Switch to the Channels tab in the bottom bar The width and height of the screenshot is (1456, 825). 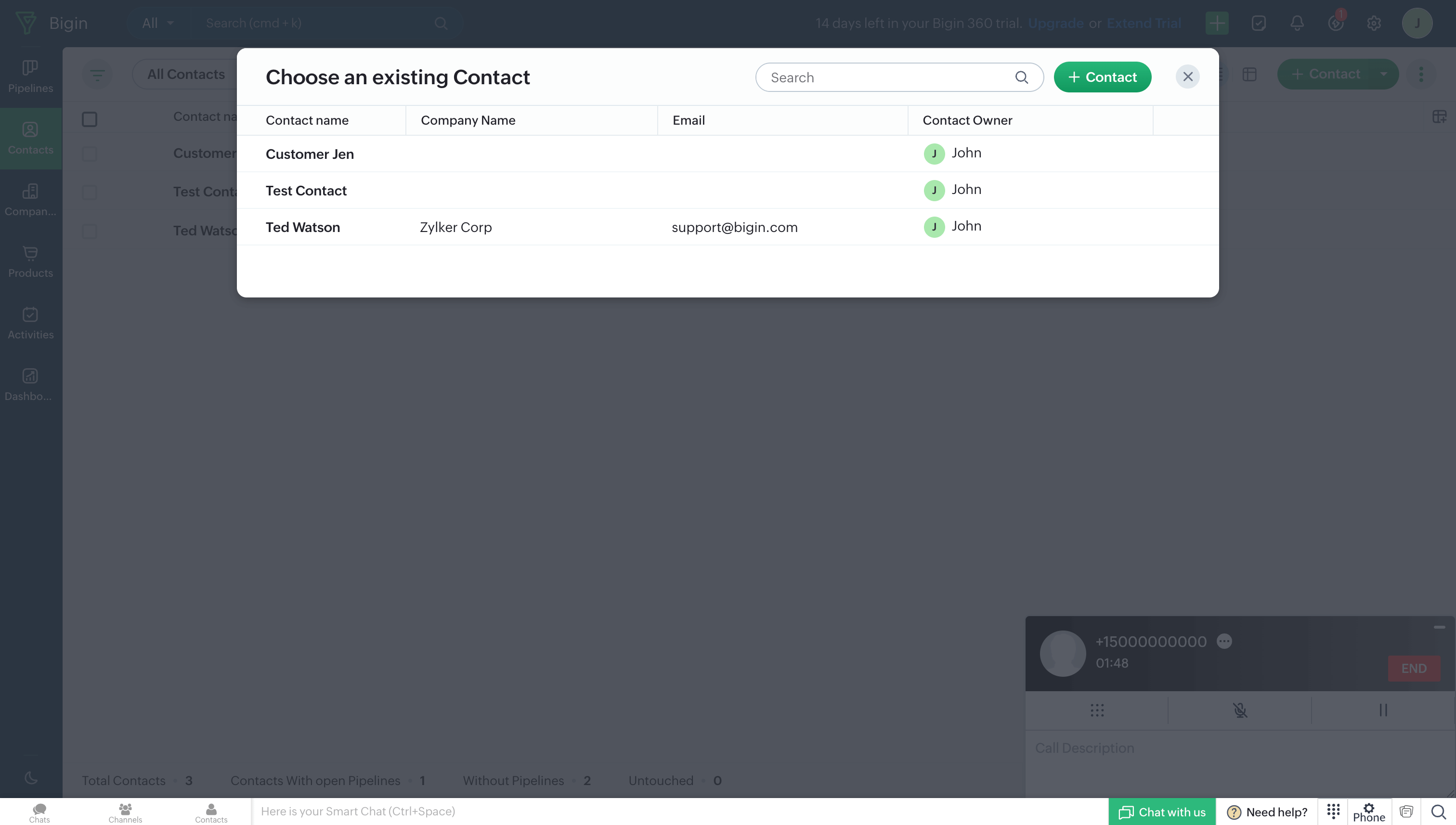coord(125,812)
